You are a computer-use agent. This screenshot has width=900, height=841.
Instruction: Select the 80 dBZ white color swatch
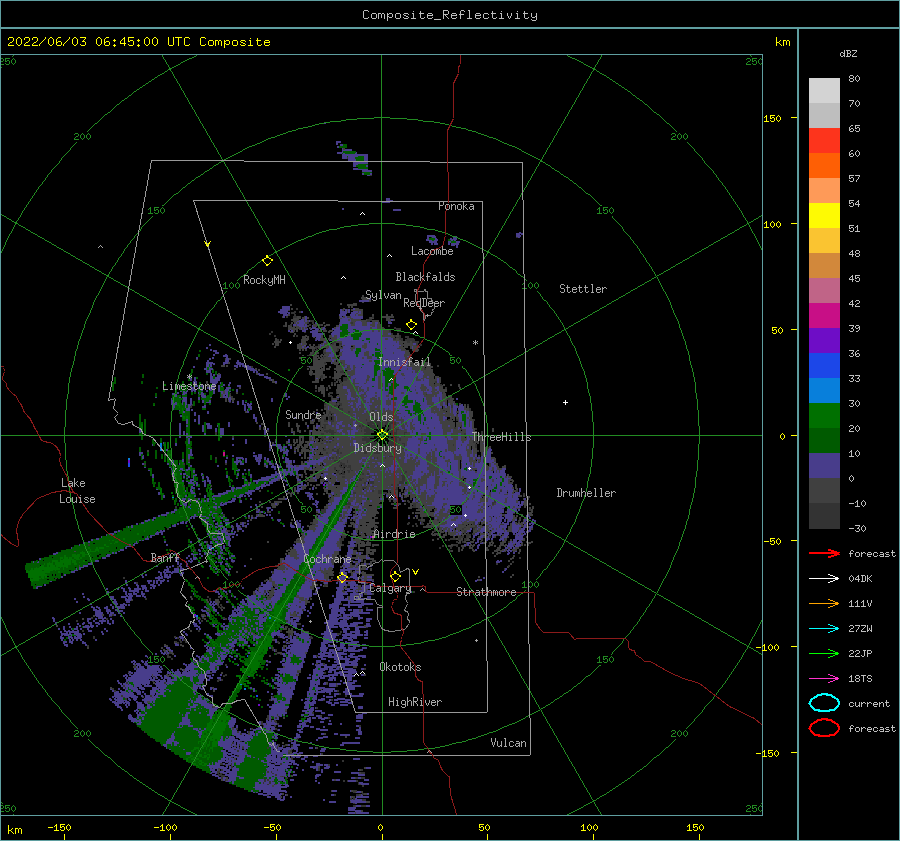tap(824, 91)
